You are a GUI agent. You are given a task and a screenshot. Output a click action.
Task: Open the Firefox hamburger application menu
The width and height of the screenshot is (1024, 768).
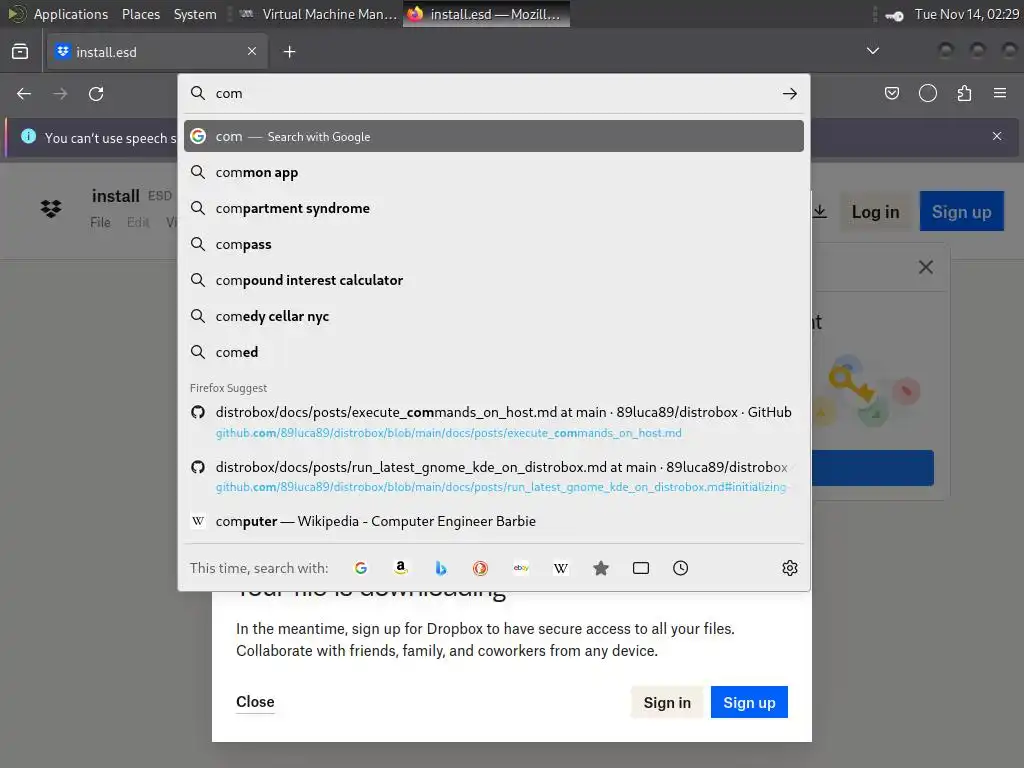tap(1000, 93)
